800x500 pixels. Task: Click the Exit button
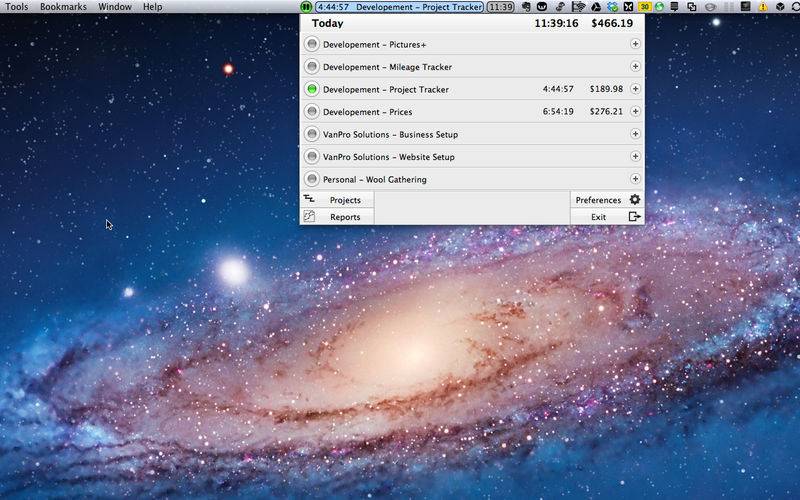[607, 216]
